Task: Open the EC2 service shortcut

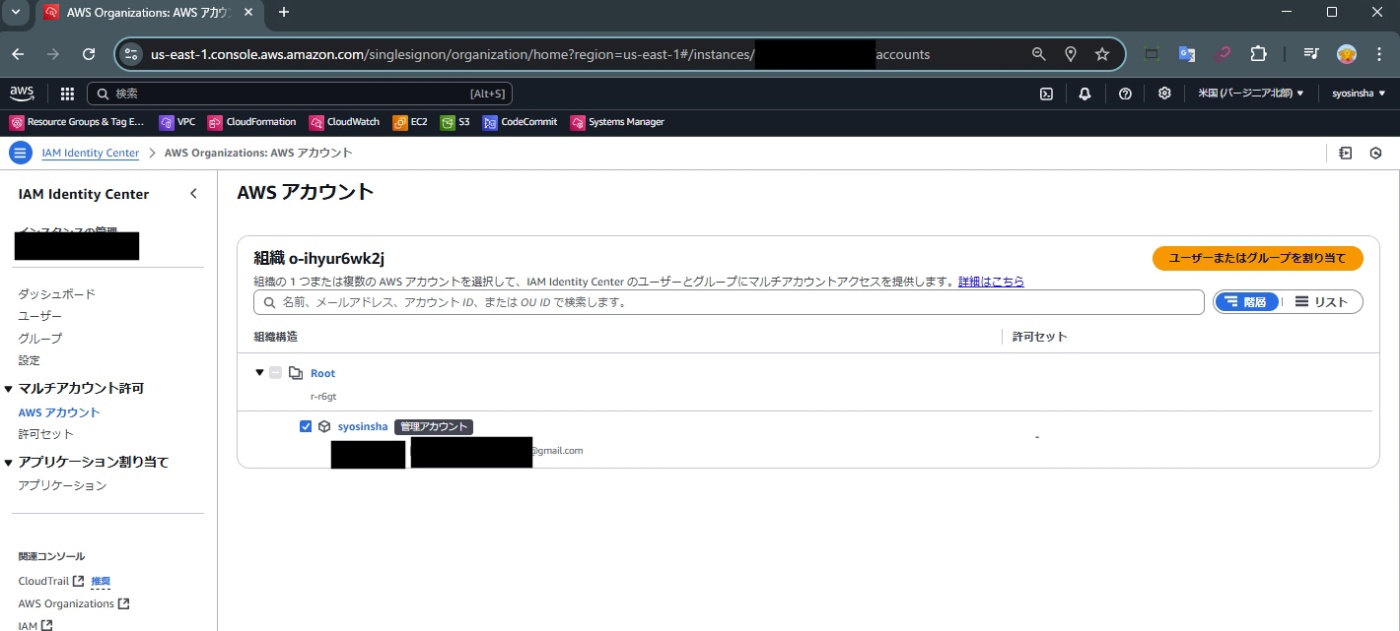Action: click(x=410, y=122)
